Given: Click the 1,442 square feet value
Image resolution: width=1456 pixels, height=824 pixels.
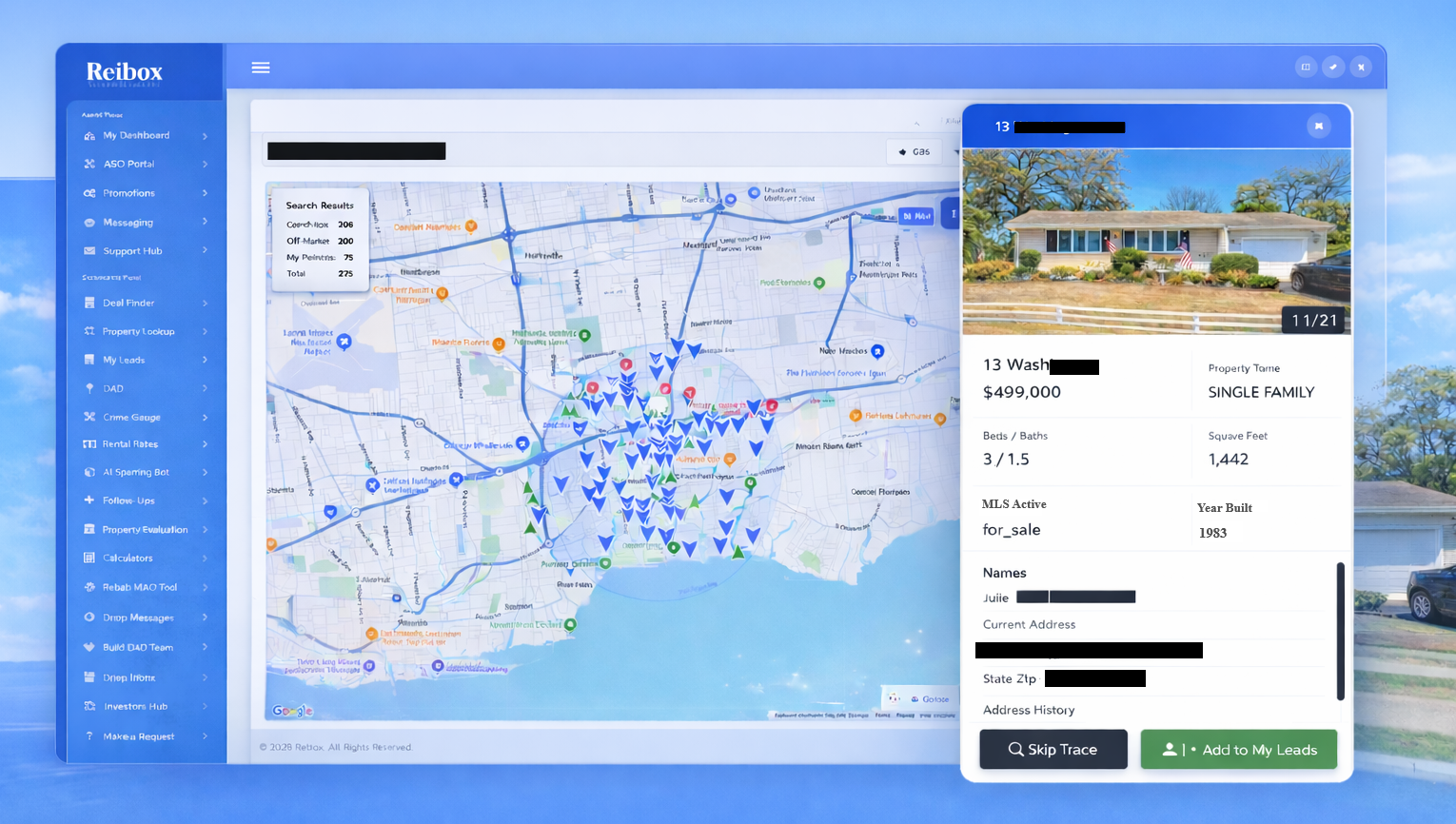Looking at the screenshot, I should tap(1229, 460).
